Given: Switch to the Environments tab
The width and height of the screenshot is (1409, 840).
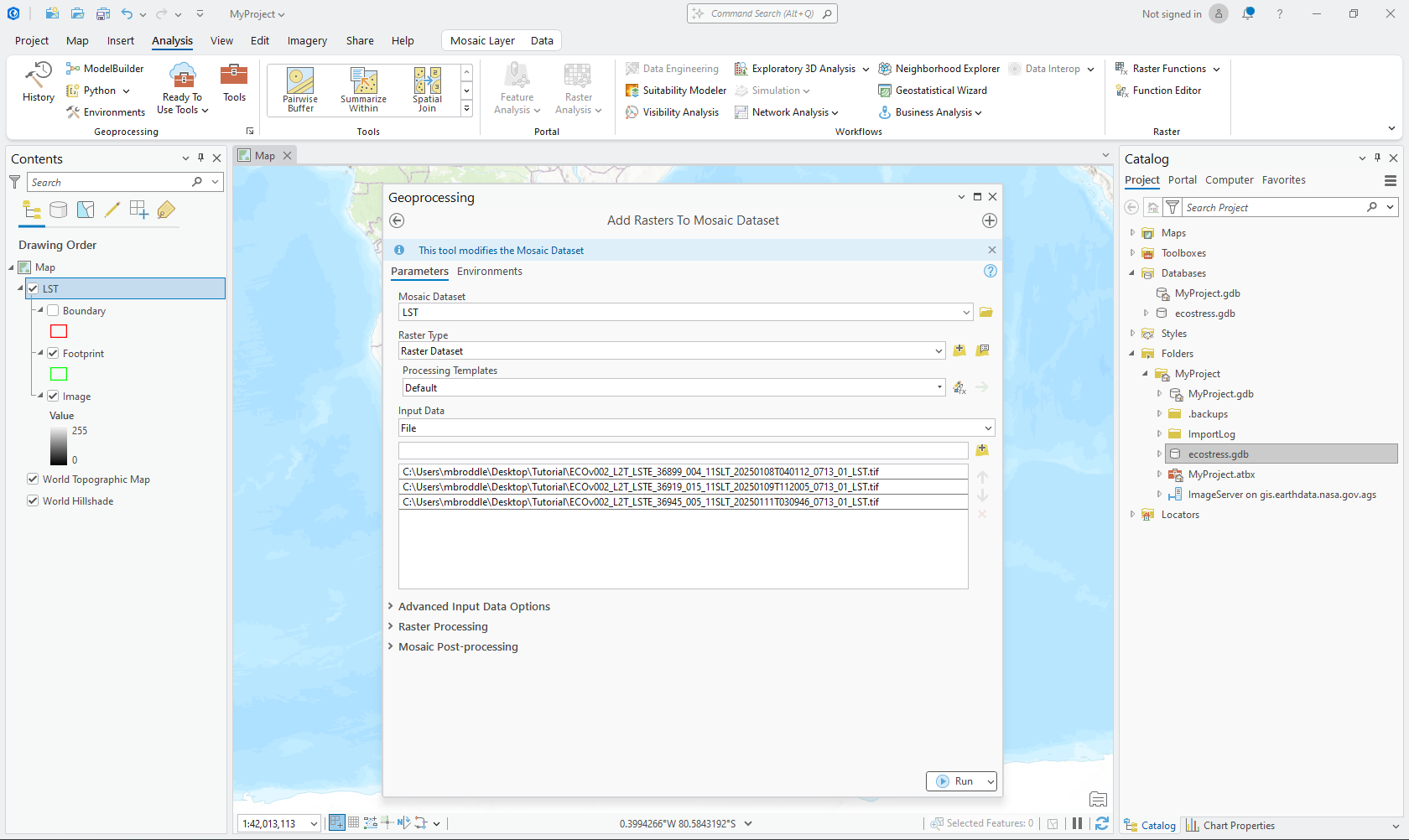Looking at the screenshot, I should click(489, 272).
